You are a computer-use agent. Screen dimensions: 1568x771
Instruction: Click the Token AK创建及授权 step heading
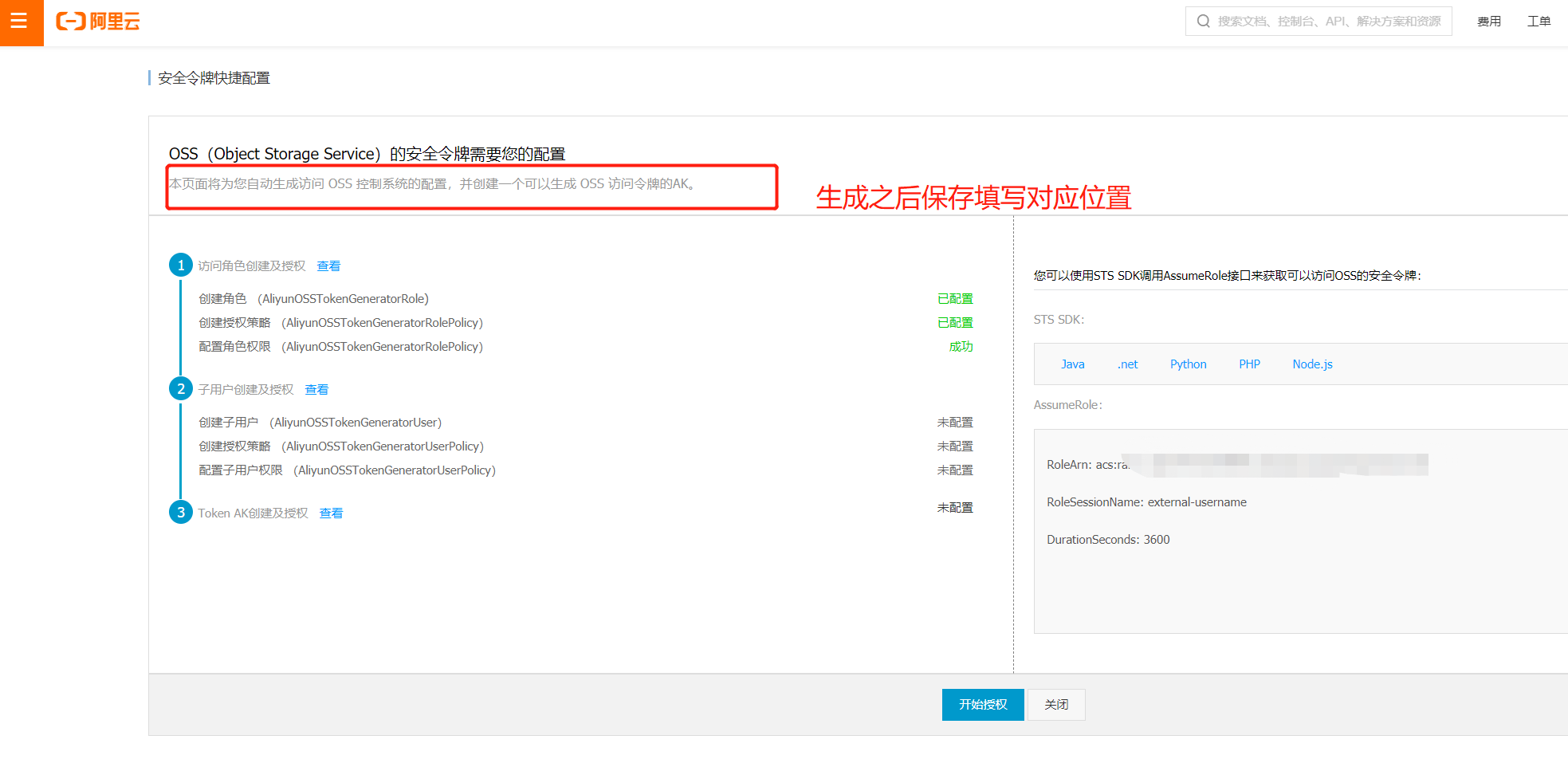[253, 513]
